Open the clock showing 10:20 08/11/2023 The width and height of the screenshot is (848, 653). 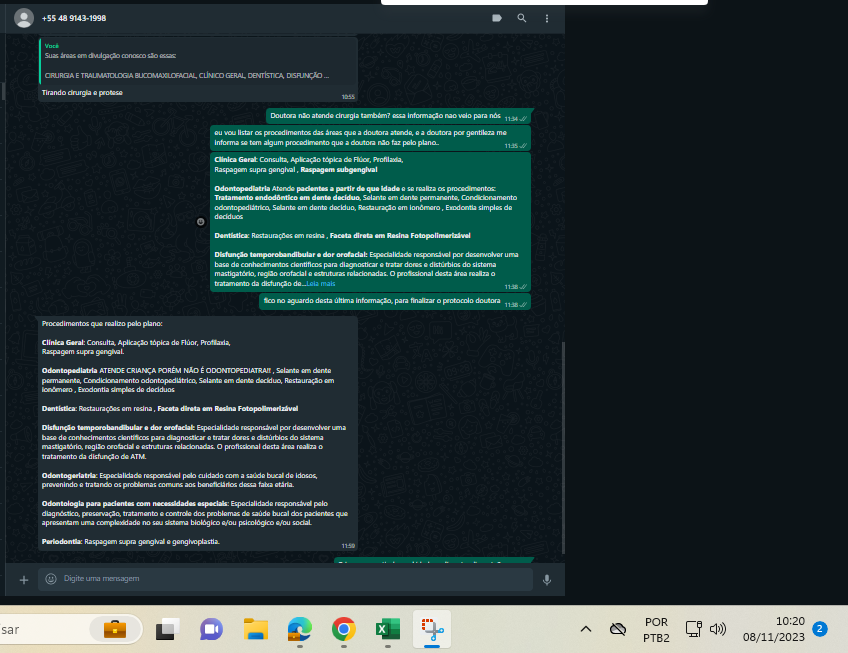774,629
